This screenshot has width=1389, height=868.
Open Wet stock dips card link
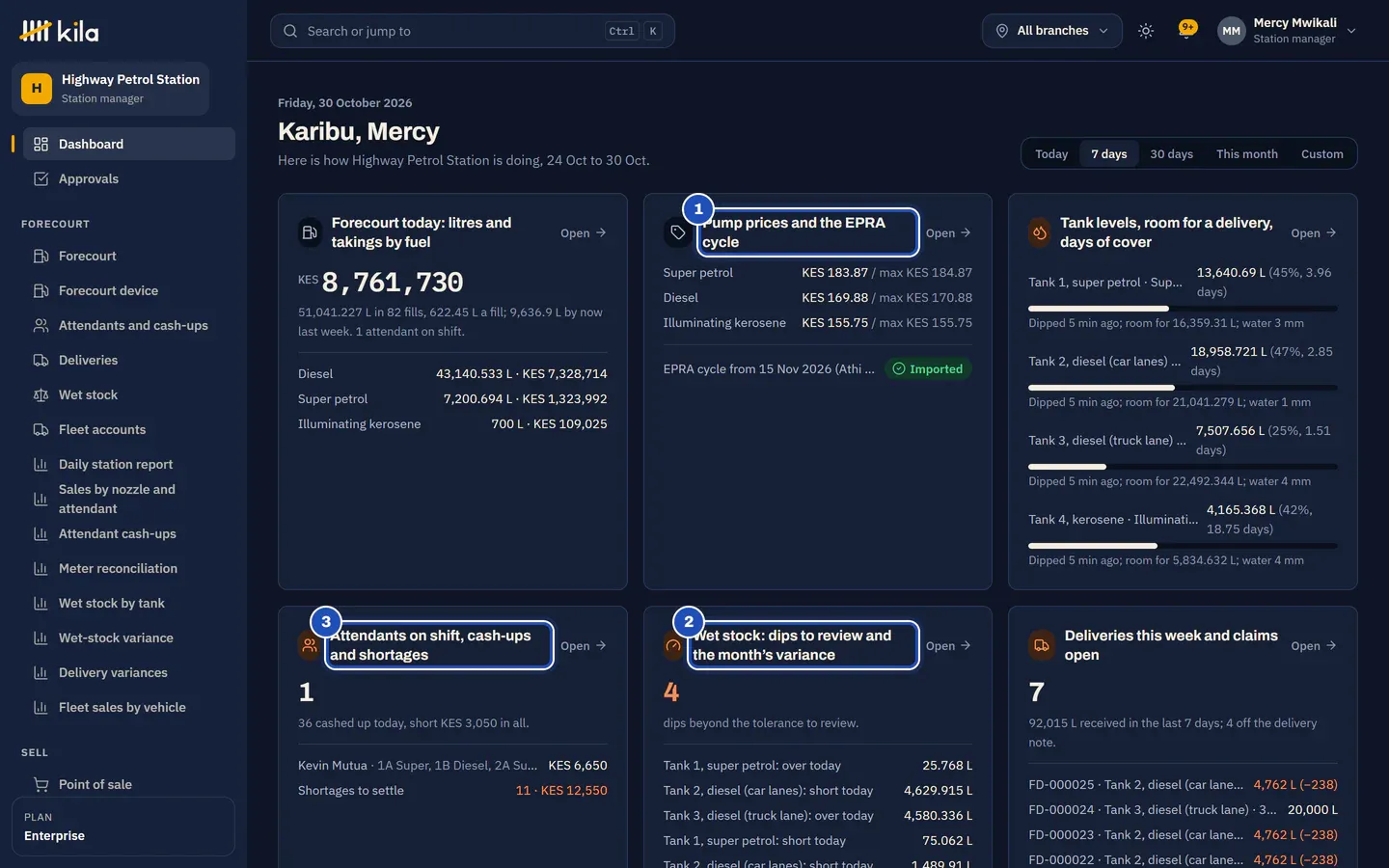click(948, 645)
